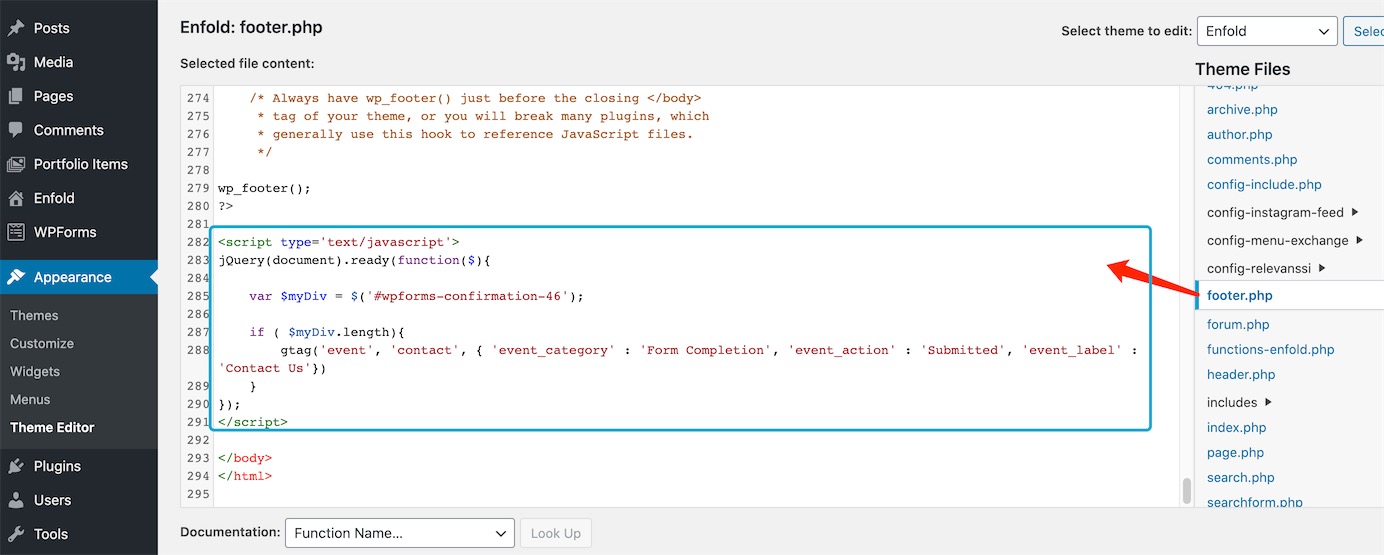Open the theme selection dropdown showing Enfold
Screen dimensions: 1384x555
1267,31
